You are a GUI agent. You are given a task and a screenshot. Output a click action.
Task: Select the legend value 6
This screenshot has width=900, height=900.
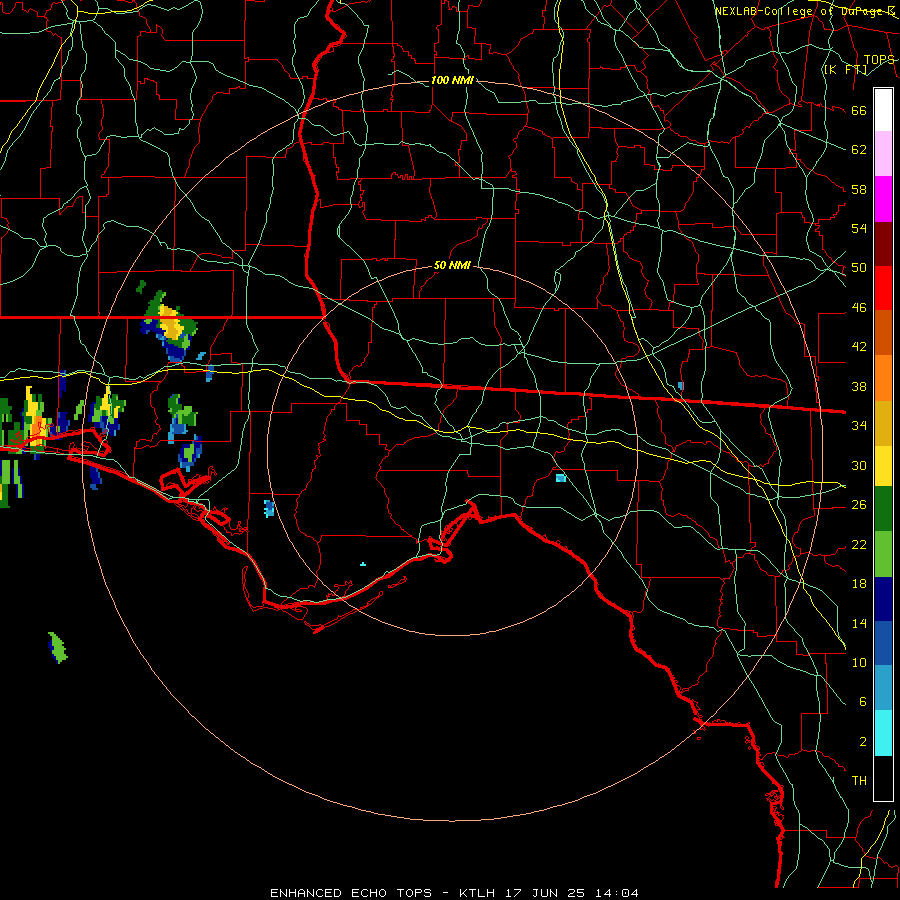(862, 701)
